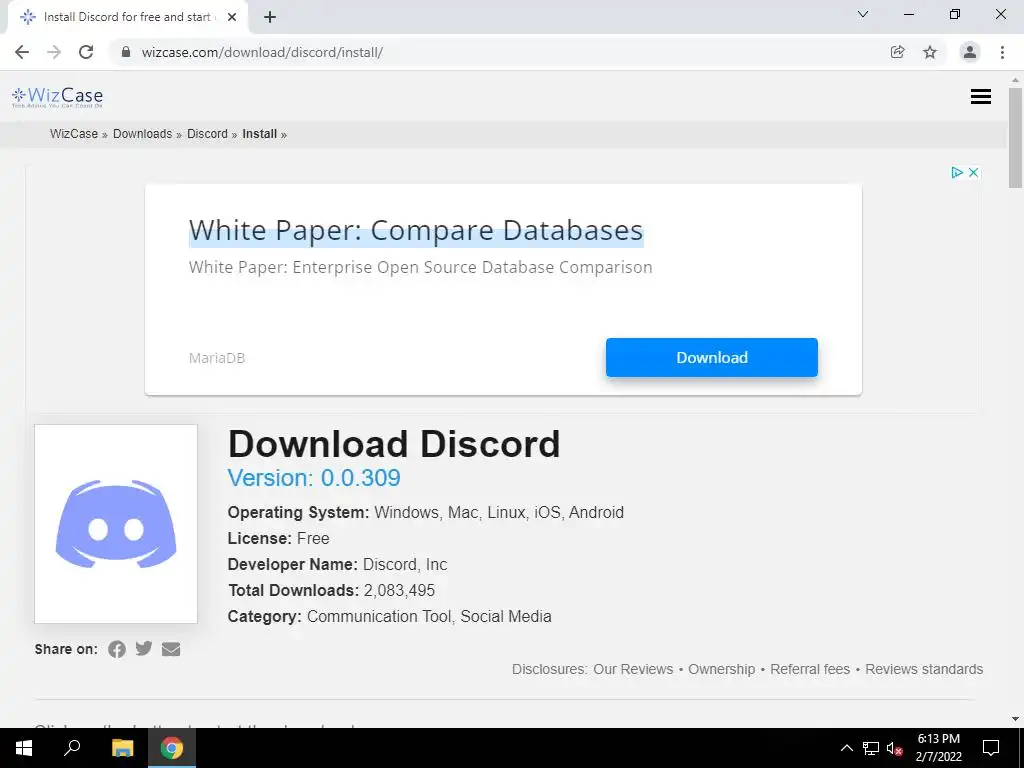Share on Facebook icon
The width and height of the screenshot is (1024, 768).
pos(117,649)
